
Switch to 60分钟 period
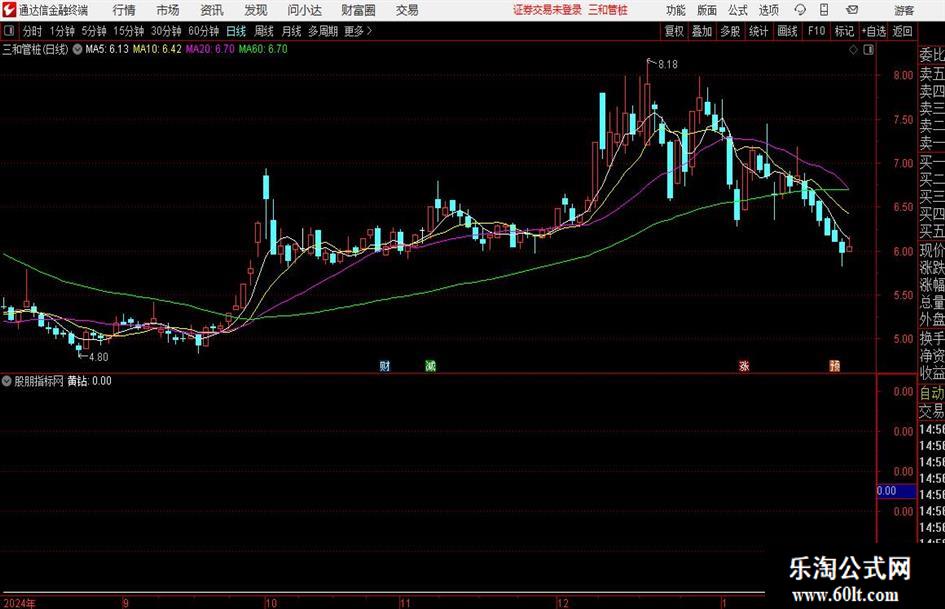tap(203, 31)
